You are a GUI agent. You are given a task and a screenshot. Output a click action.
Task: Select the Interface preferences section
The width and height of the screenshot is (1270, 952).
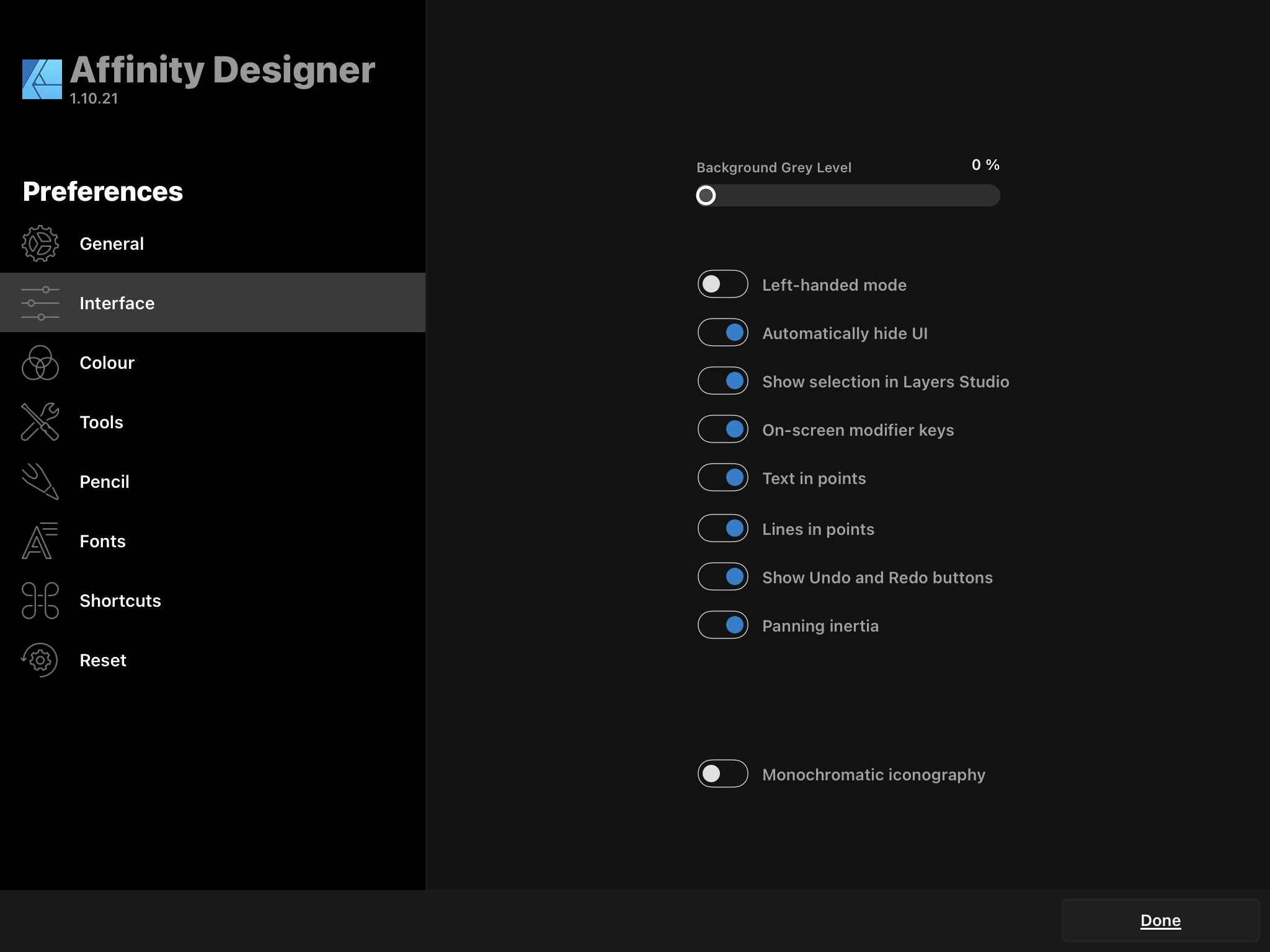(x=213, y=303)
